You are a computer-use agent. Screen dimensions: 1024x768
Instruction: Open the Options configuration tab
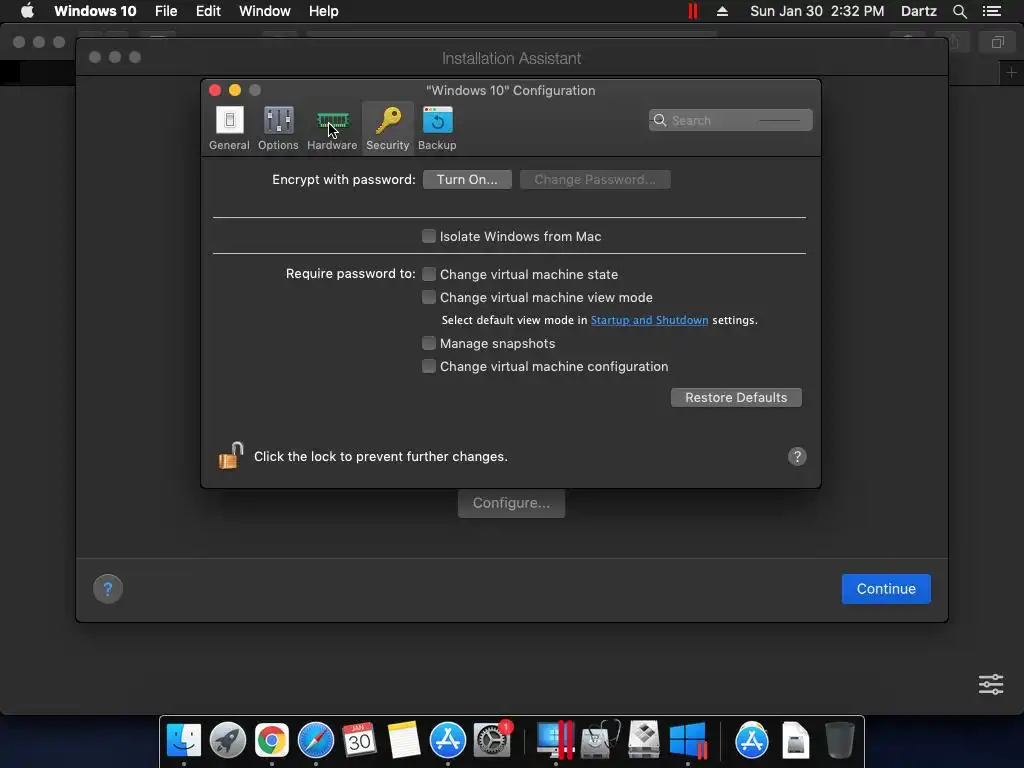(278, 128)
